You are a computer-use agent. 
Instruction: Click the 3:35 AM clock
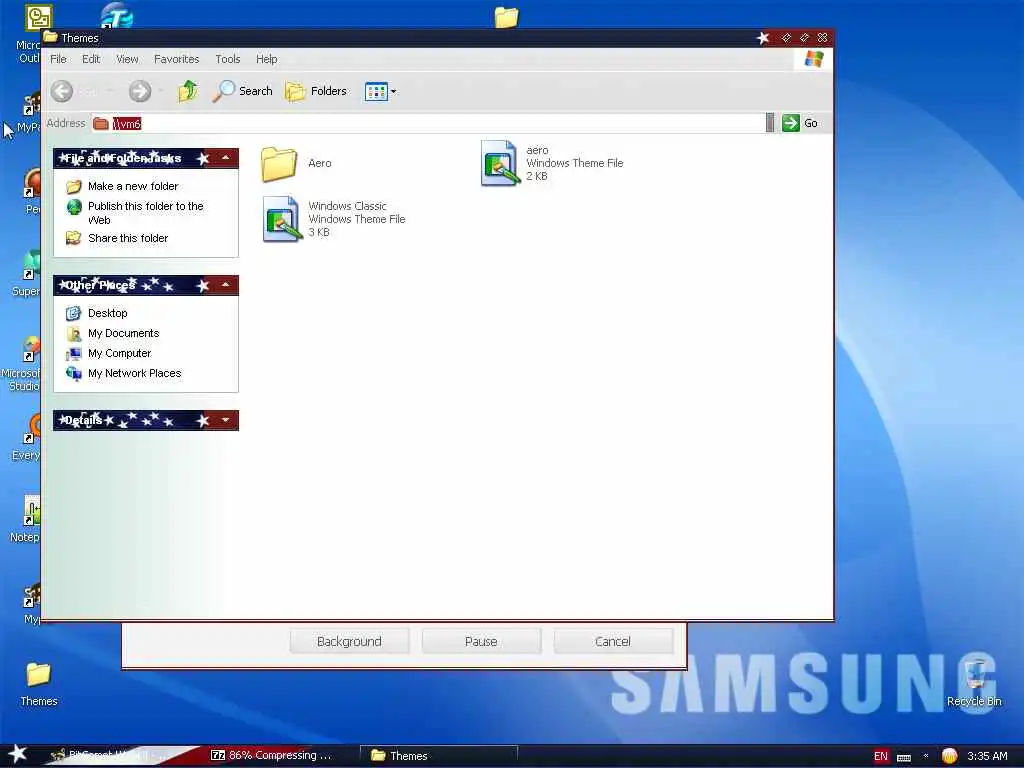pos(987,756)
